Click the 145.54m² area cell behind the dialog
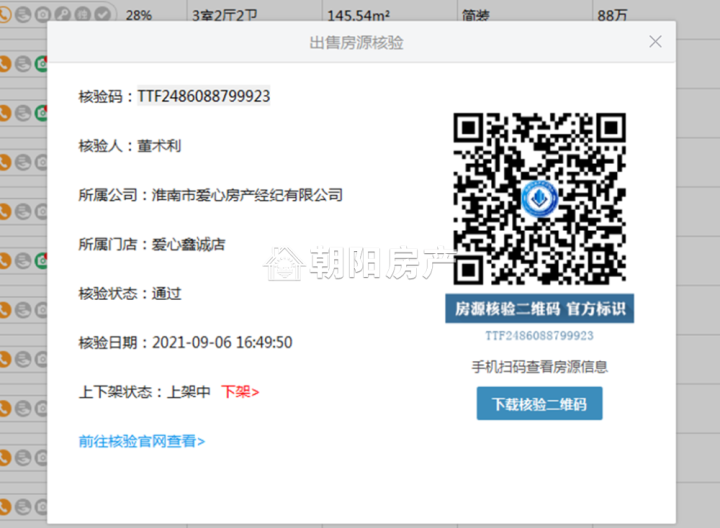Image resolution: width=720 pixels, height=528 pixels. [x=359, y=16]
